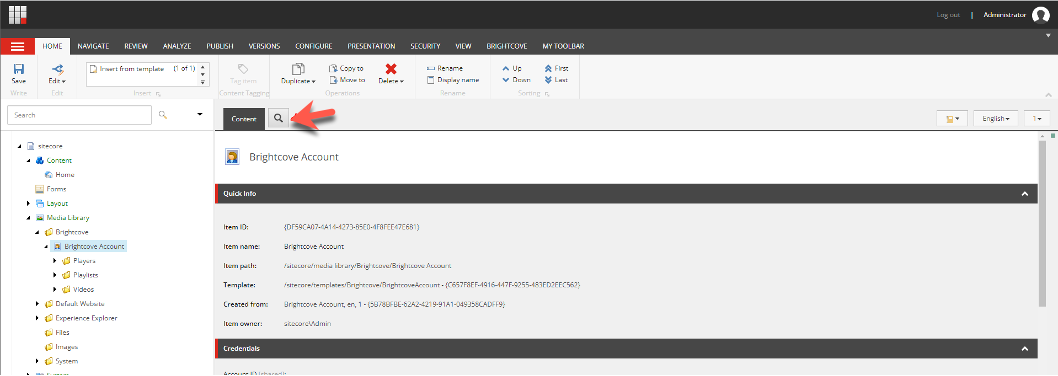
Task: Click the Sitecore launchpad grid logo
Action: 18,14
